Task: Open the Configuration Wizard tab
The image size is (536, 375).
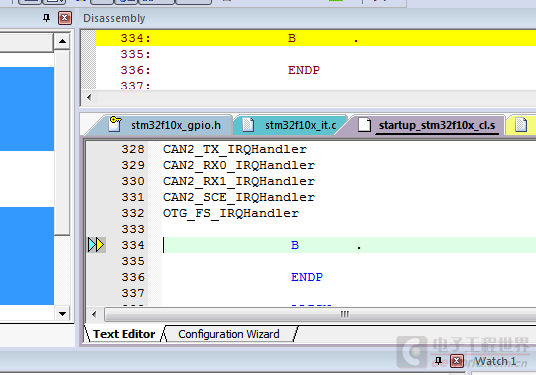Action: click(x=229, y=334)
